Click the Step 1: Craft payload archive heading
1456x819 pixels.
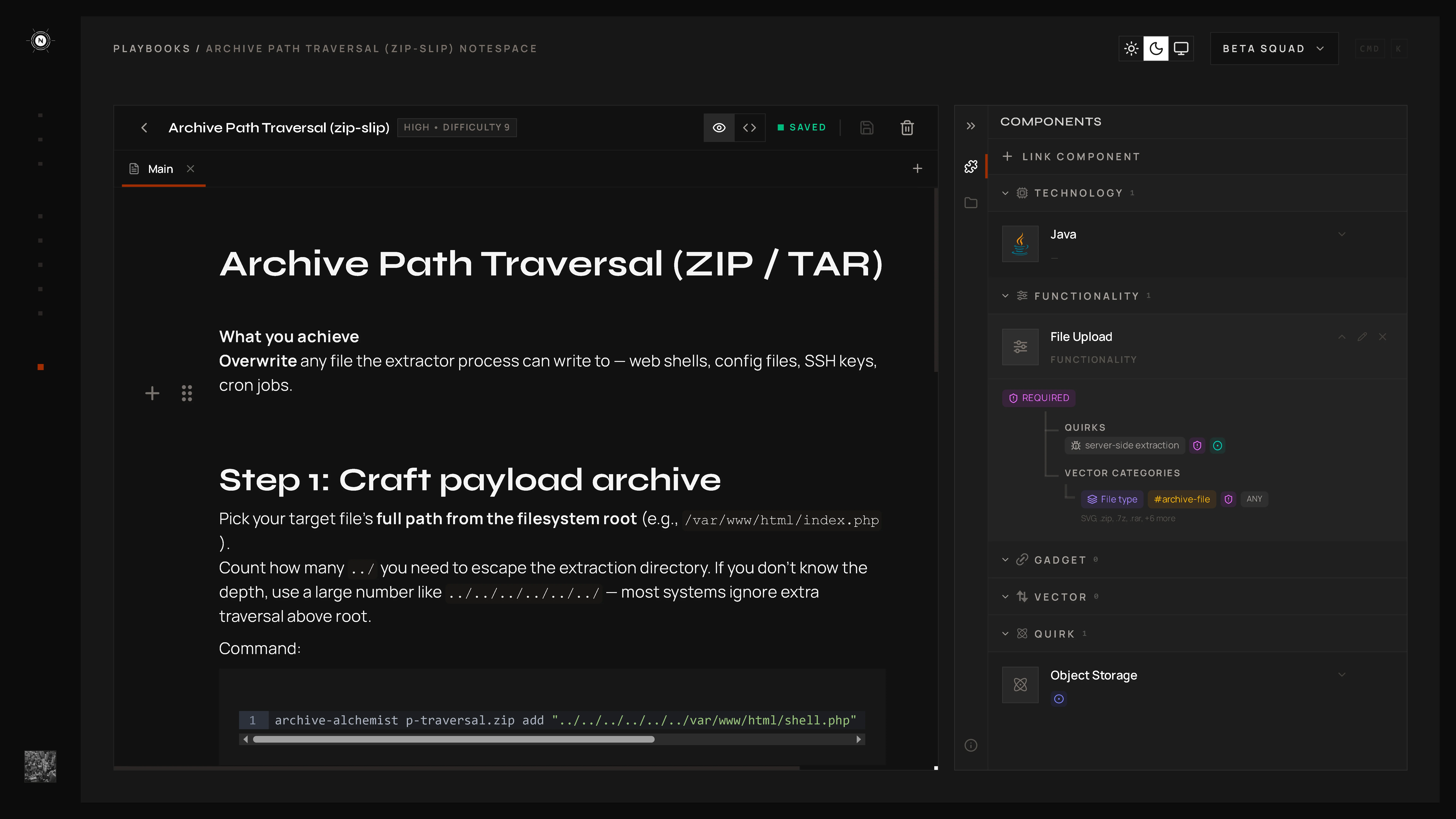(470, 480)
